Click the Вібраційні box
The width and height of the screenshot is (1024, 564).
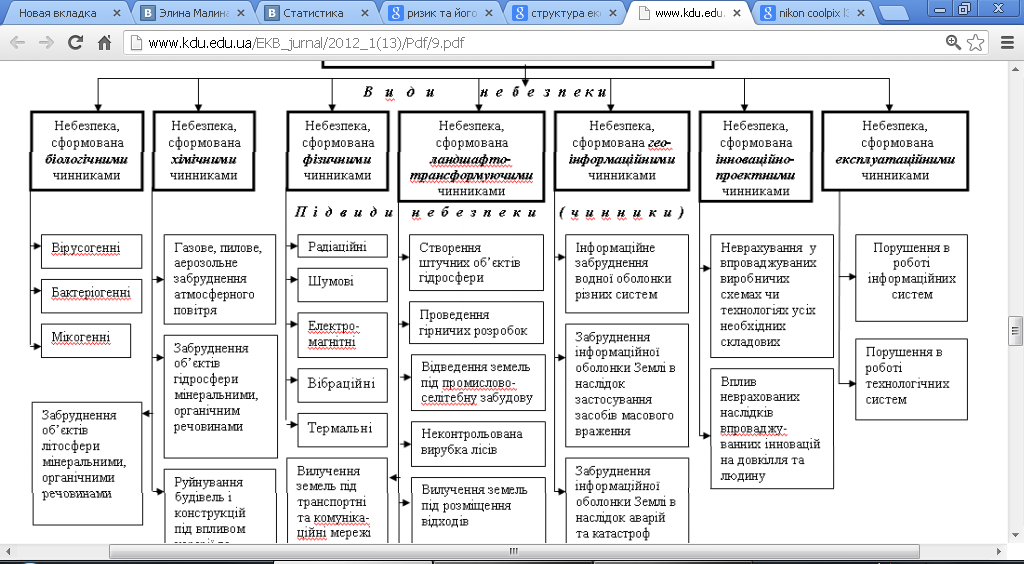342,385
